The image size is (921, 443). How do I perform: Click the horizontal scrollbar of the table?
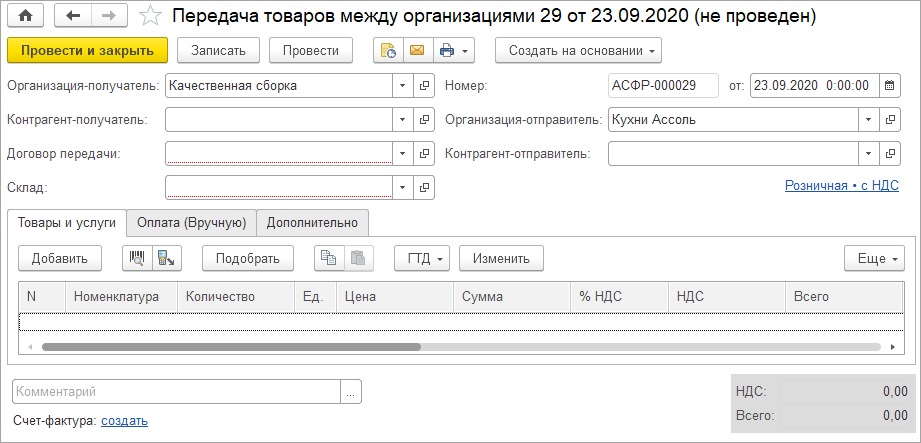pos(230,347)
